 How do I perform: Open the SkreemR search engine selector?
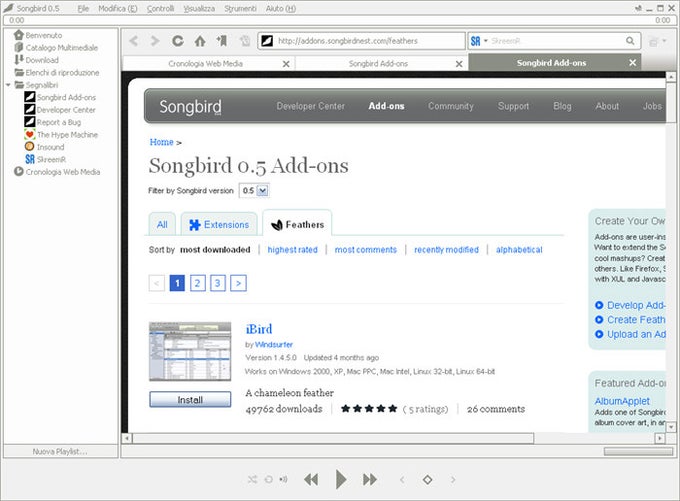(x=479, y=41)
